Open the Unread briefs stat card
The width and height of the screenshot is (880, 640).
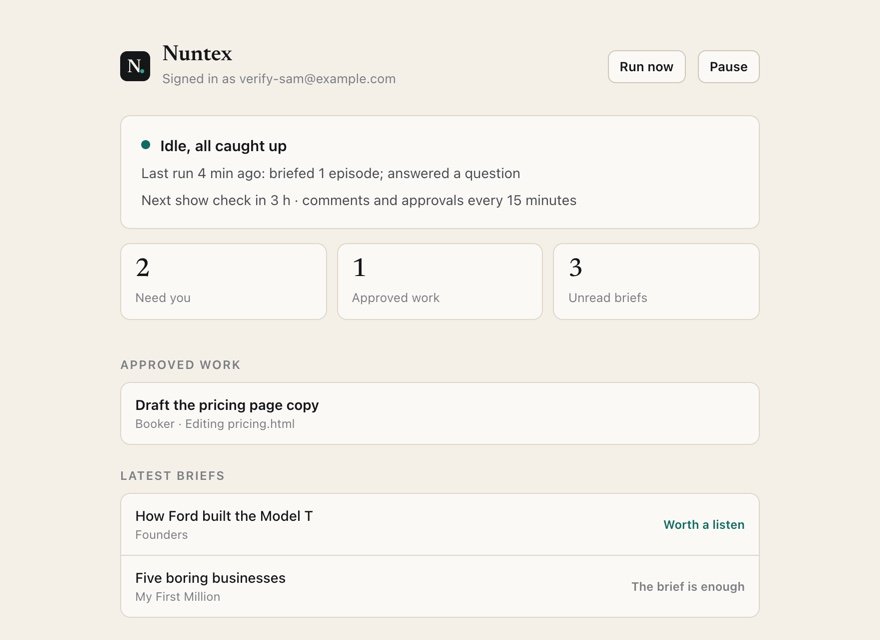656,281
